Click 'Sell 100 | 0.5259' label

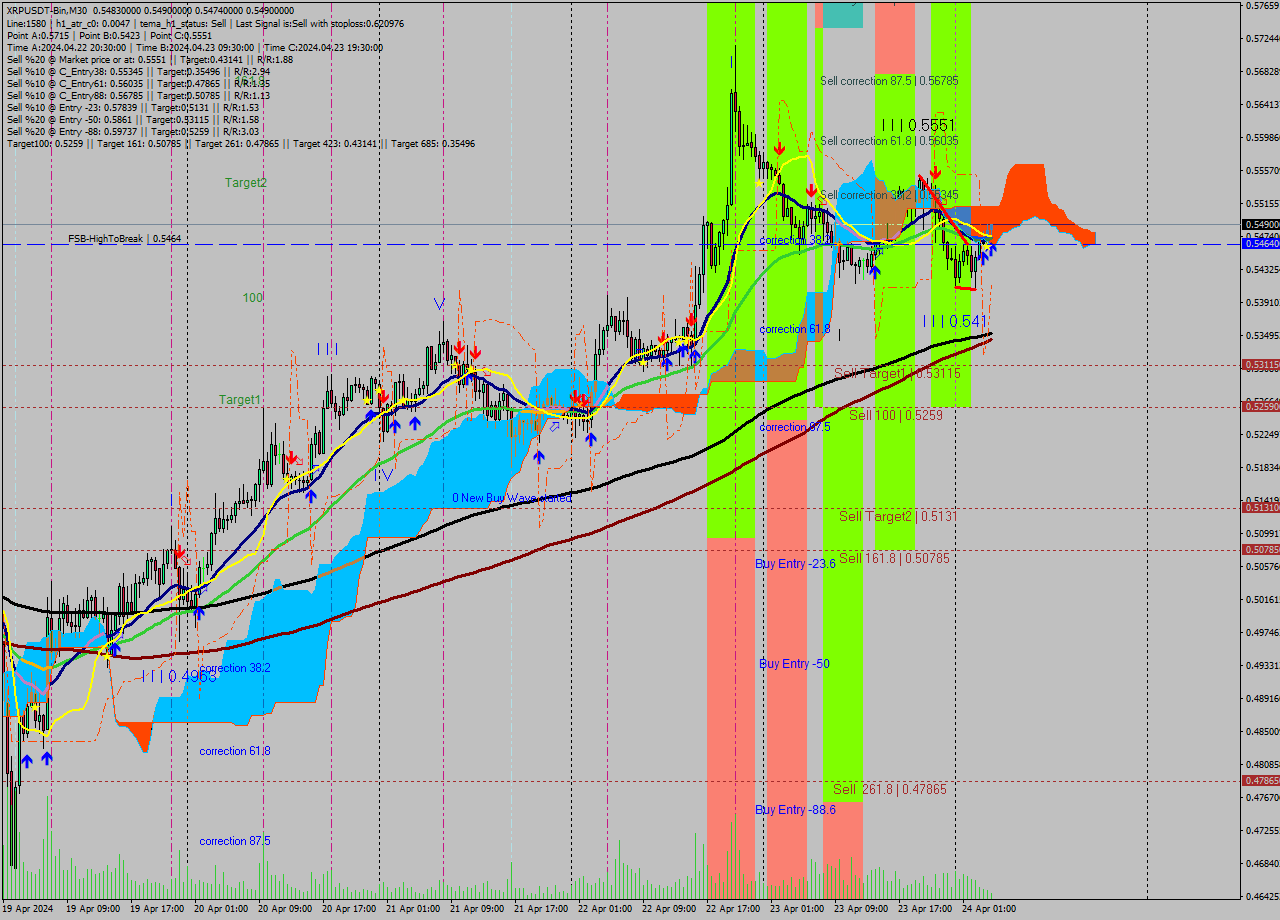(x=896, y=414)
